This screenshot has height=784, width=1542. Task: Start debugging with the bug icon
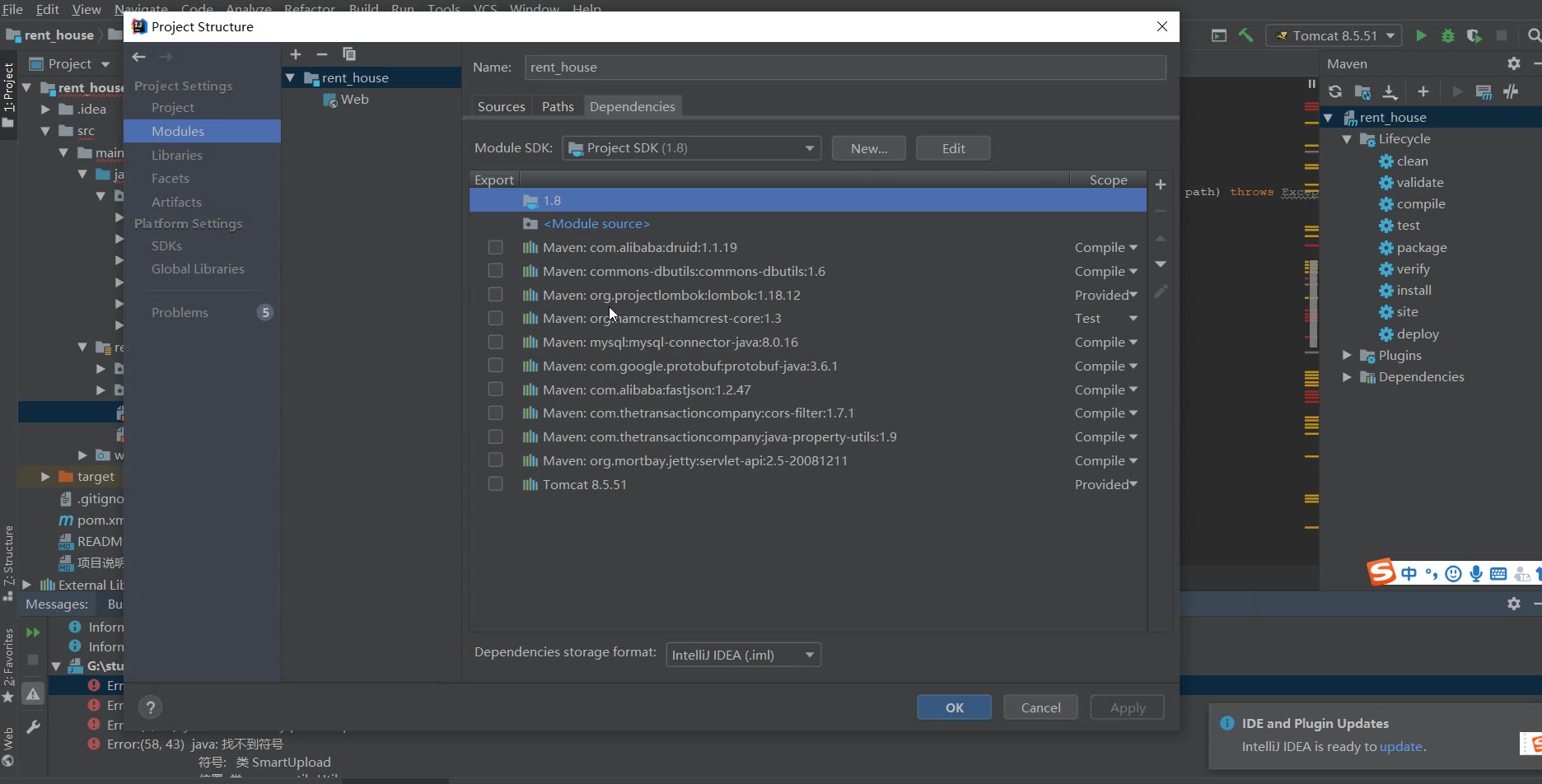click(x=1447, y=35)
